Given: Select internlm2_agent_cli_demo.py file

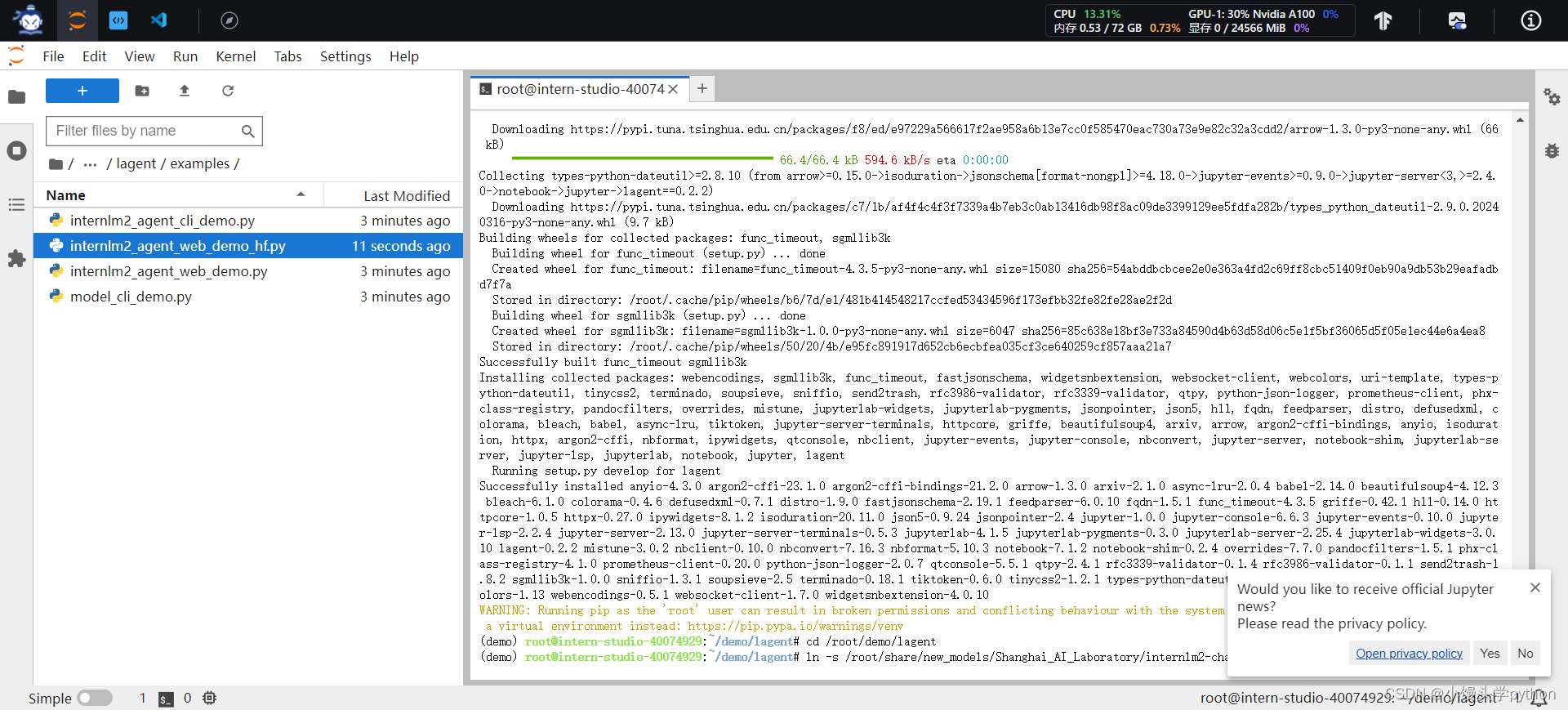Looking at the screenshot, I should point(248,221).
